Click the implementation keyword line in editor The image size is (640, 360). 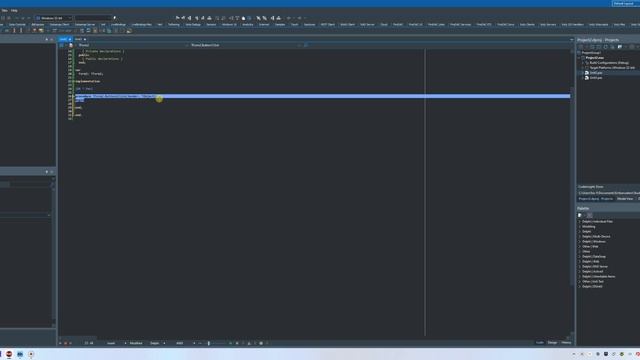point(87,81)
